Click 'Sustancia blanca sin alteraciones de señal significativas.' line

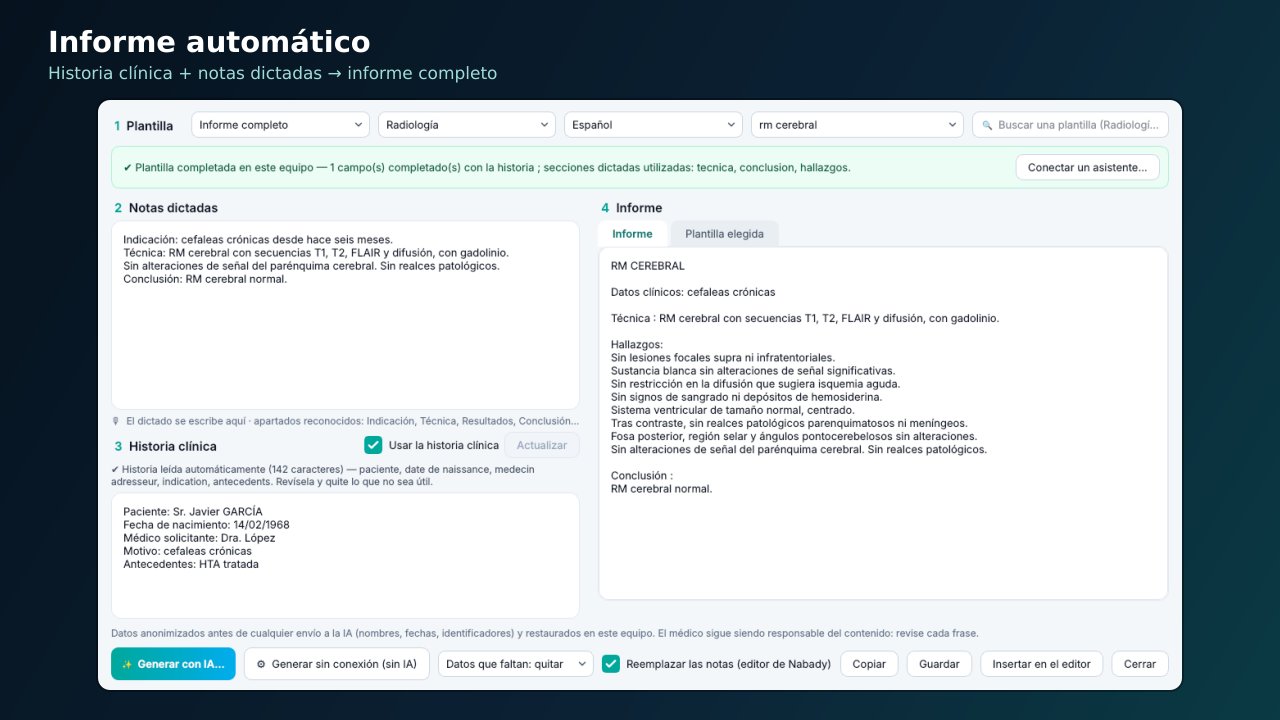coord(754,370)
